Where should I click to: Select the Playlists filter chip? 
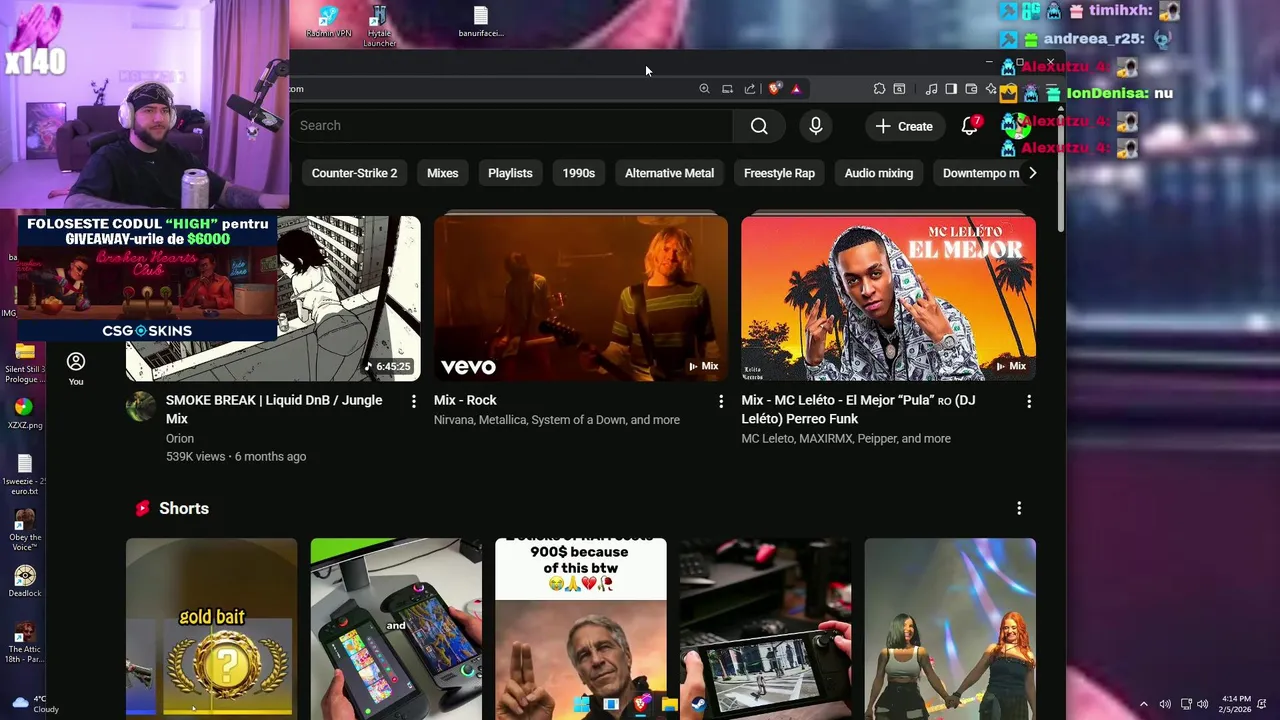click(x=510, y=173)
